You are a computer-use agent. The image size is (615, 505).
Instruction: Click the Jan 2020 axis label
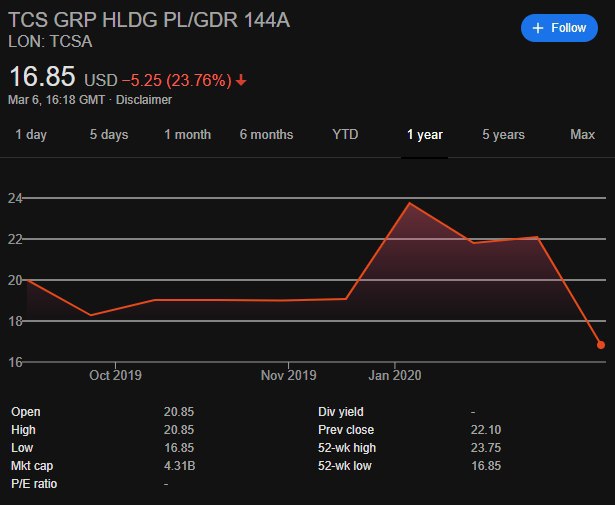point(395,375)
